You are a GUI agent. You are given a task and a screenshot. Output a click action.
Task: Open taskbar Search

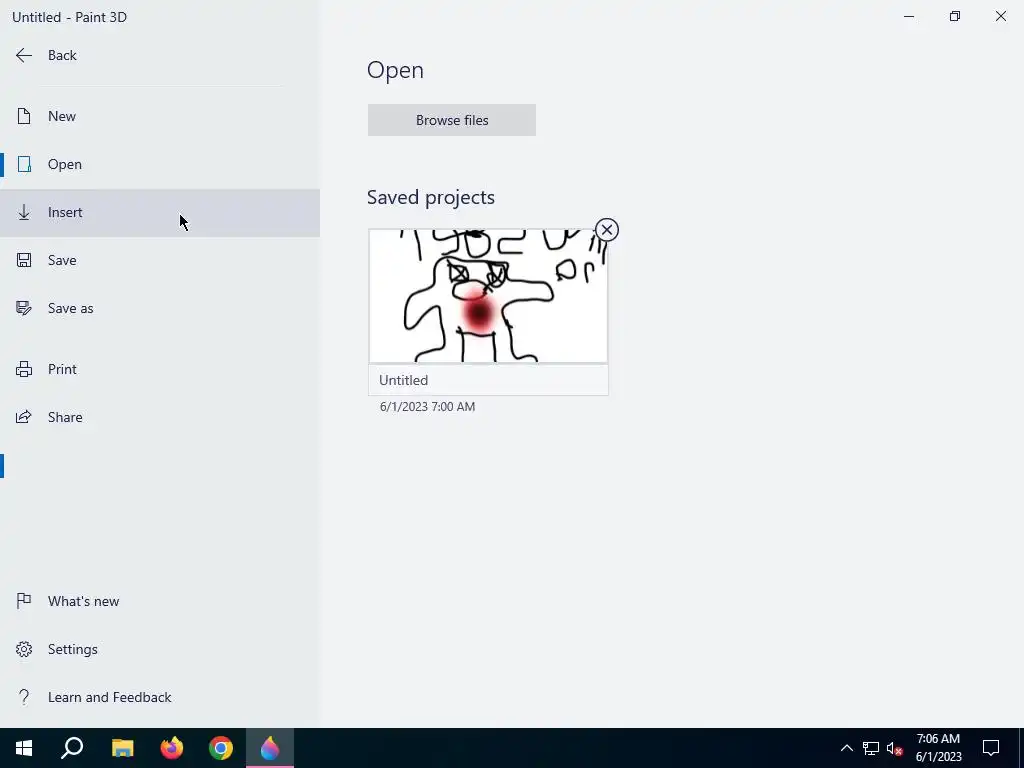point(72,748)
